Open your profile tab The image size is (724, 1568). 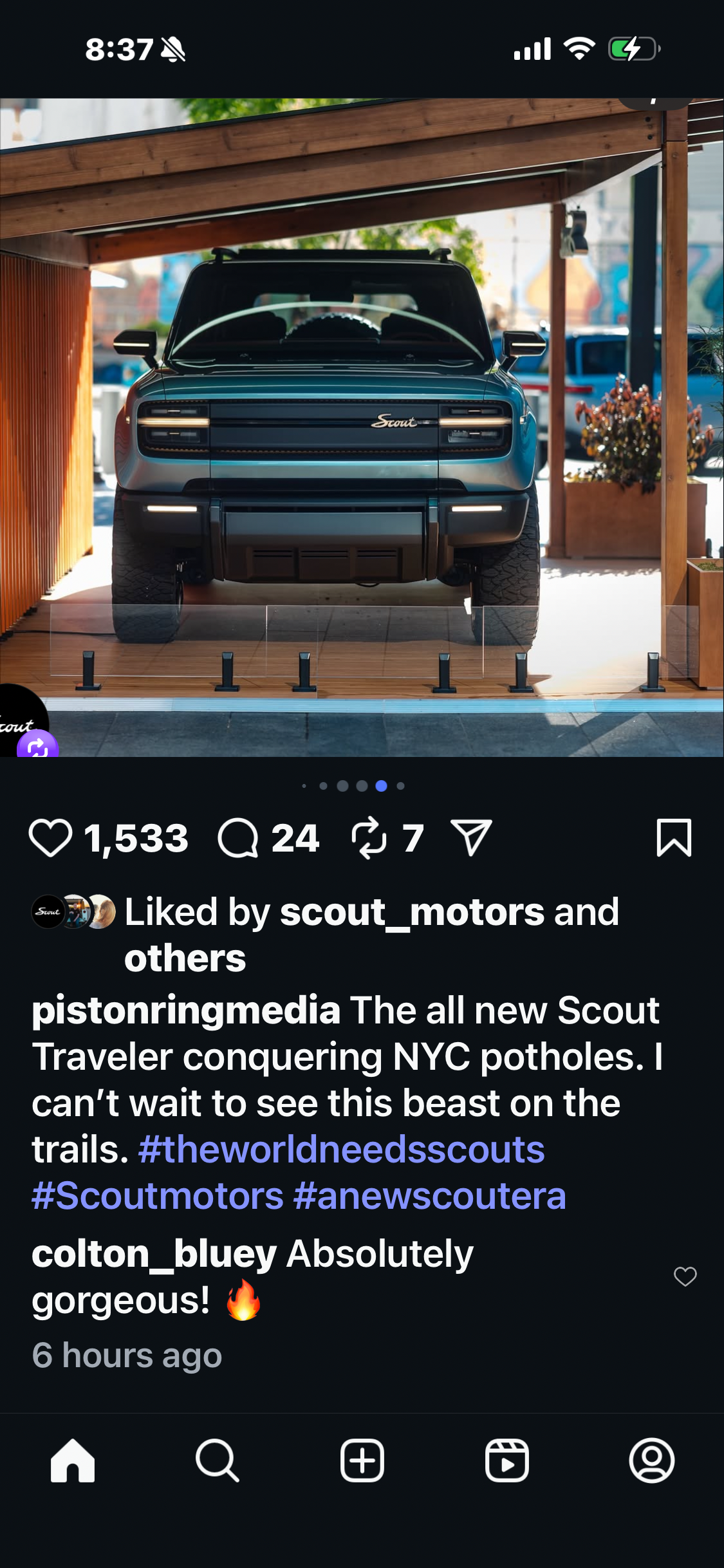pyautogui.click(x=651, y=1461)
